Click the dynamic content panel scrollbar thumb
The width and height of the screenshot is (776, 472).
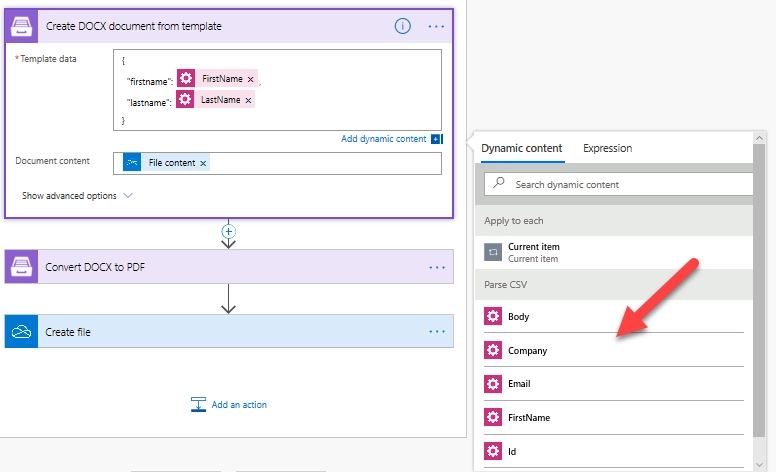pos(759,290)
